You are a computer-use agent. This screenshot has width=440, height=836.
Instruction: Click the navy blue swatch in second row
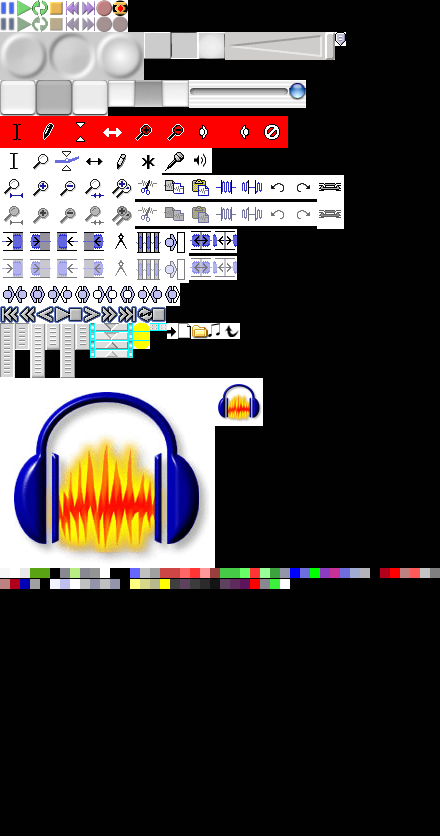point(25,584)
